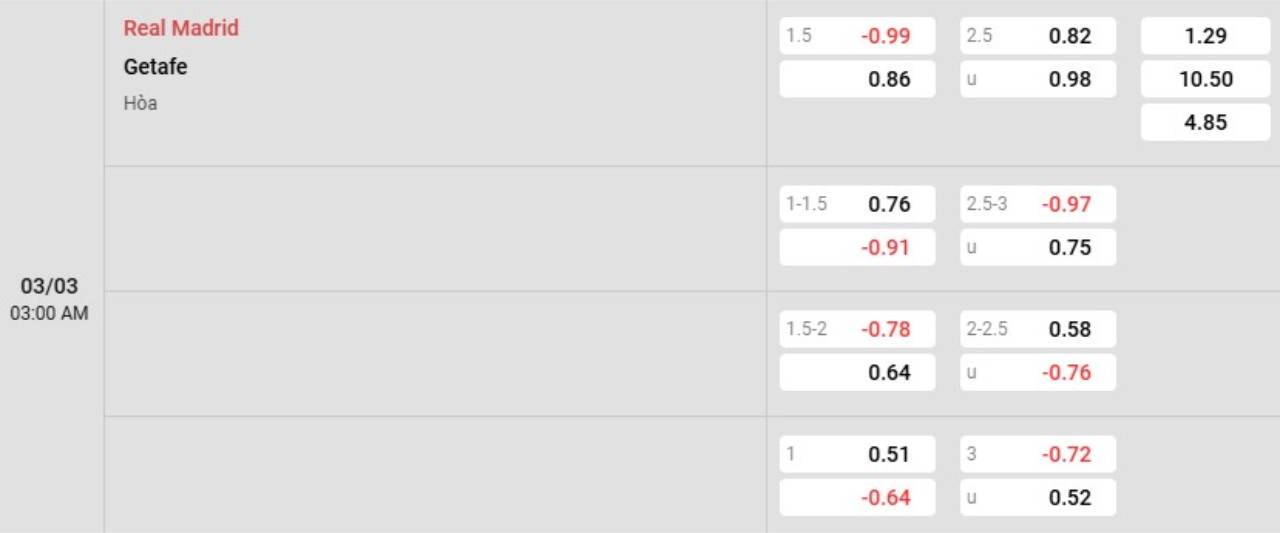Image resolution: width=1280 pixels, height=533 pixels.
Task: Choose Real Madrid win odds 1.29
Action: click(1205, 36)
